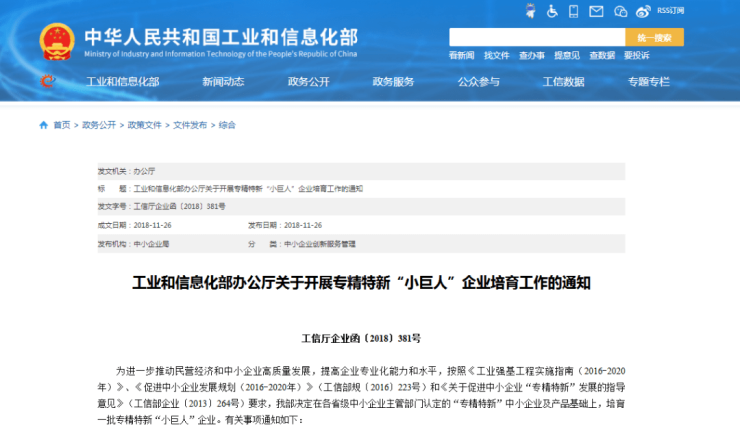Open the envelope mail icon
The image size is (740, 447).
click(x=597, y=11)
